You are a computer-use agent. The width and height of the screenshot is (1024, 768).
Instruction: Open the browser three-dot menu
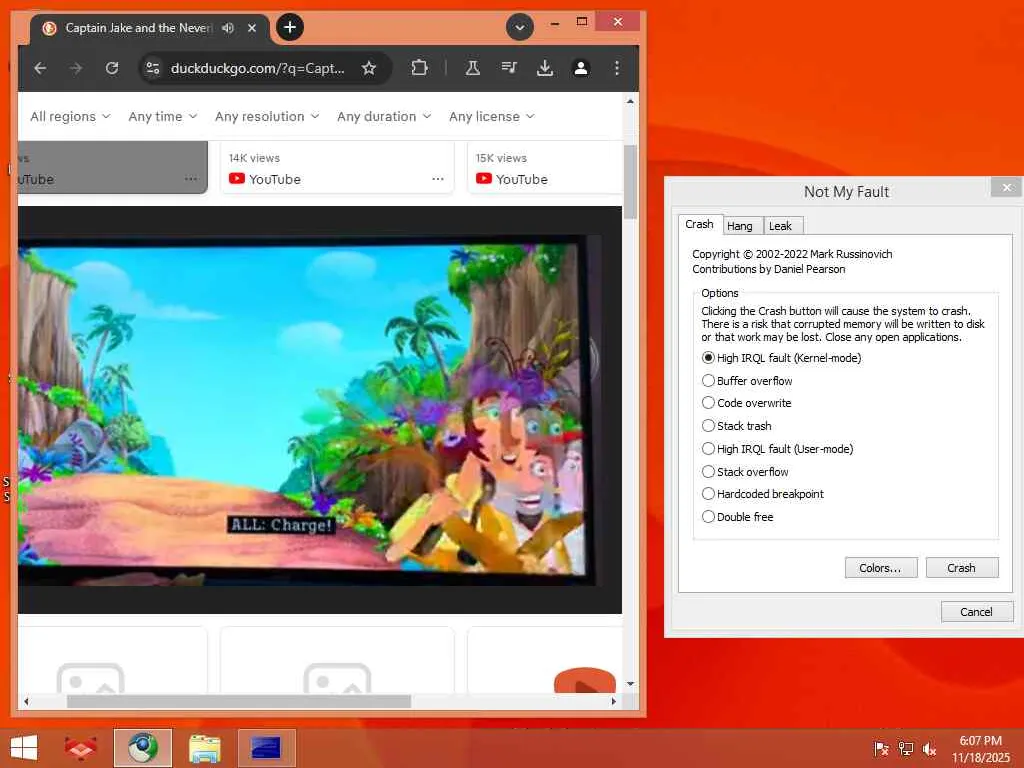tap(616, 68)
